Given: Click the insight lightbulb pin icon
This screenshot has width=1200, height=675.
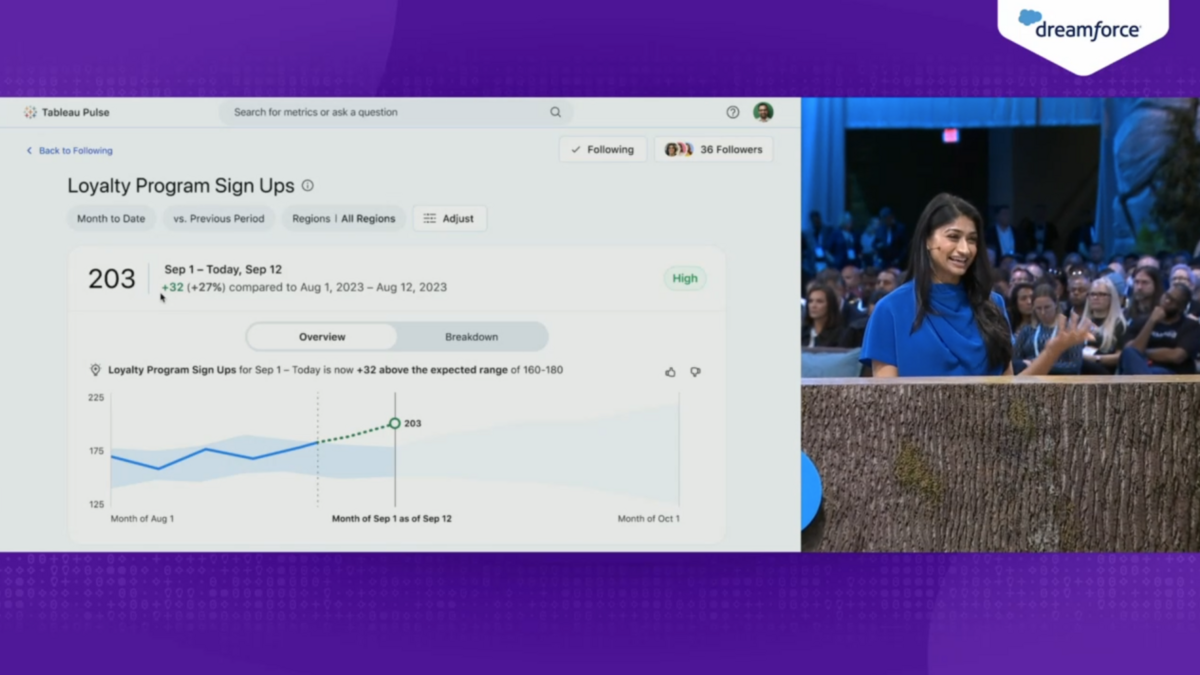Looking at the screenshot, I should coord(95,370).
